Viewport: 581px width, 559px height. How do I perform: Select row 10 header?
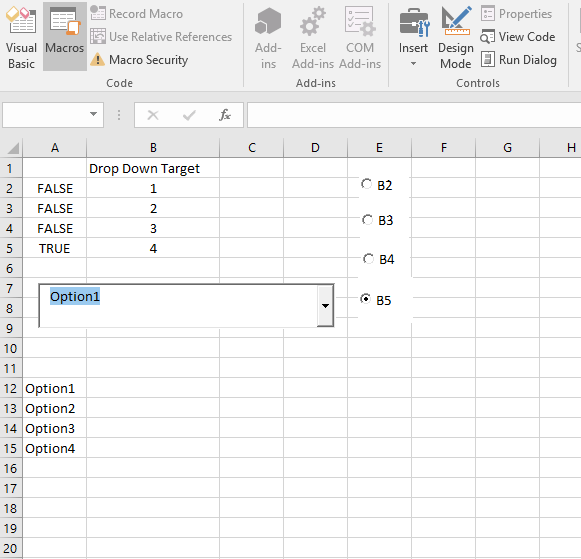coord(10,349)
